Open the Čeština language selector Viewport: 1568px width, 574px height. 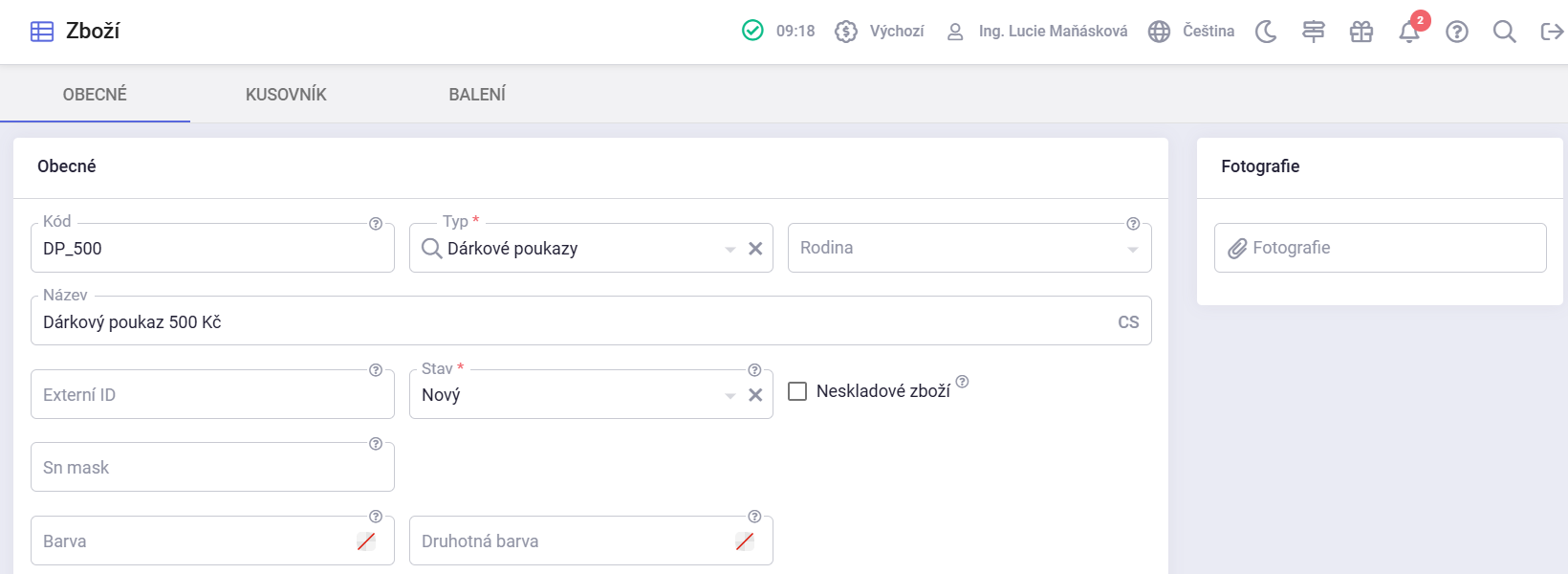tap(1191, 32)
